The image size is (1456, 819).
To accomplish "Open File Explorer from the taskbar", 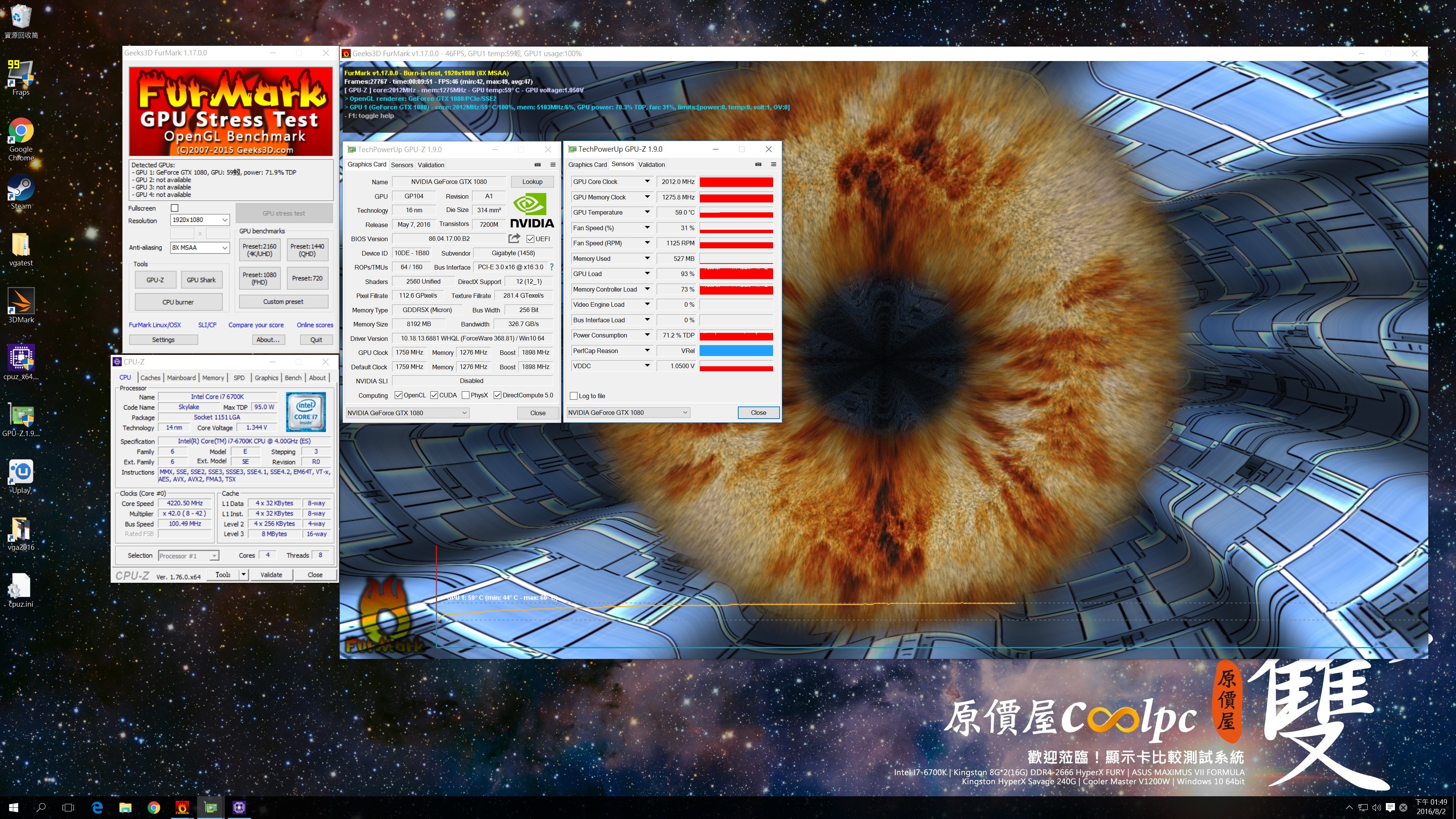I will [126, 808].
